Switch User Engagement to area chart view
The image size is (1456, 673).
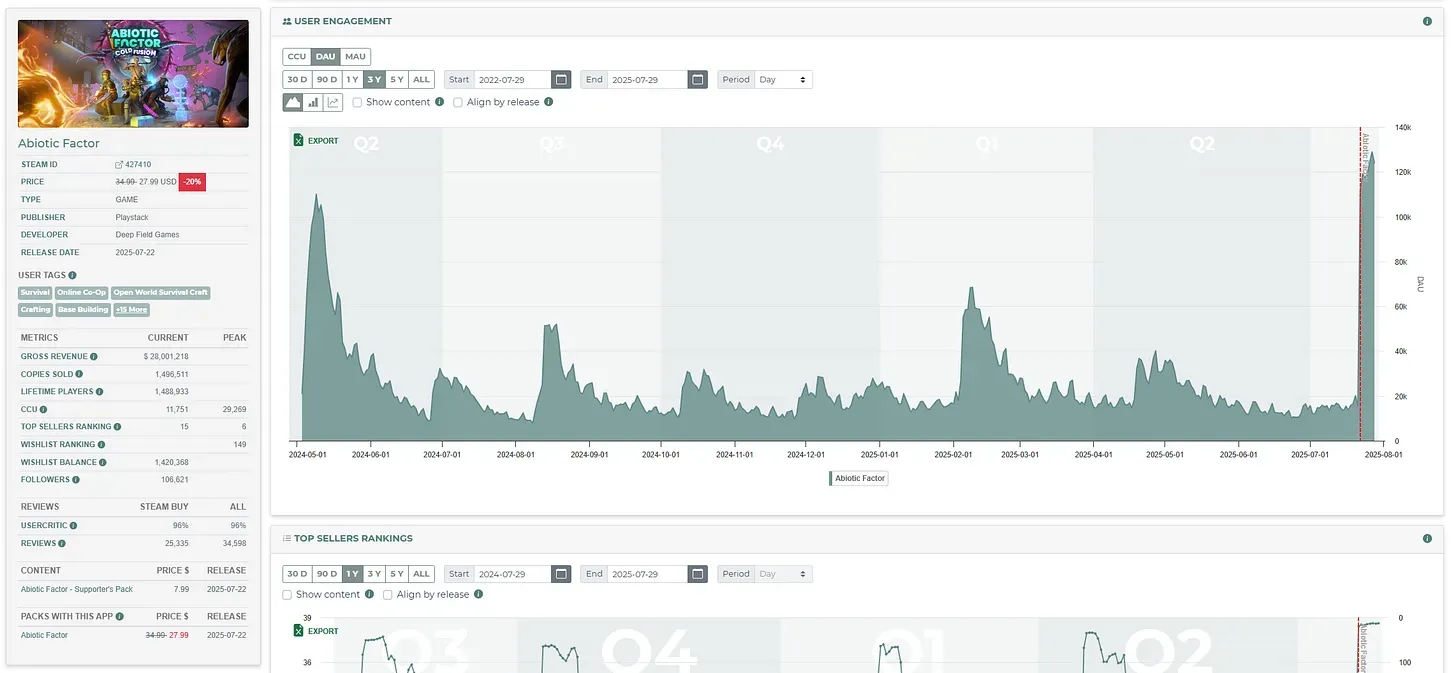point(293,102)
